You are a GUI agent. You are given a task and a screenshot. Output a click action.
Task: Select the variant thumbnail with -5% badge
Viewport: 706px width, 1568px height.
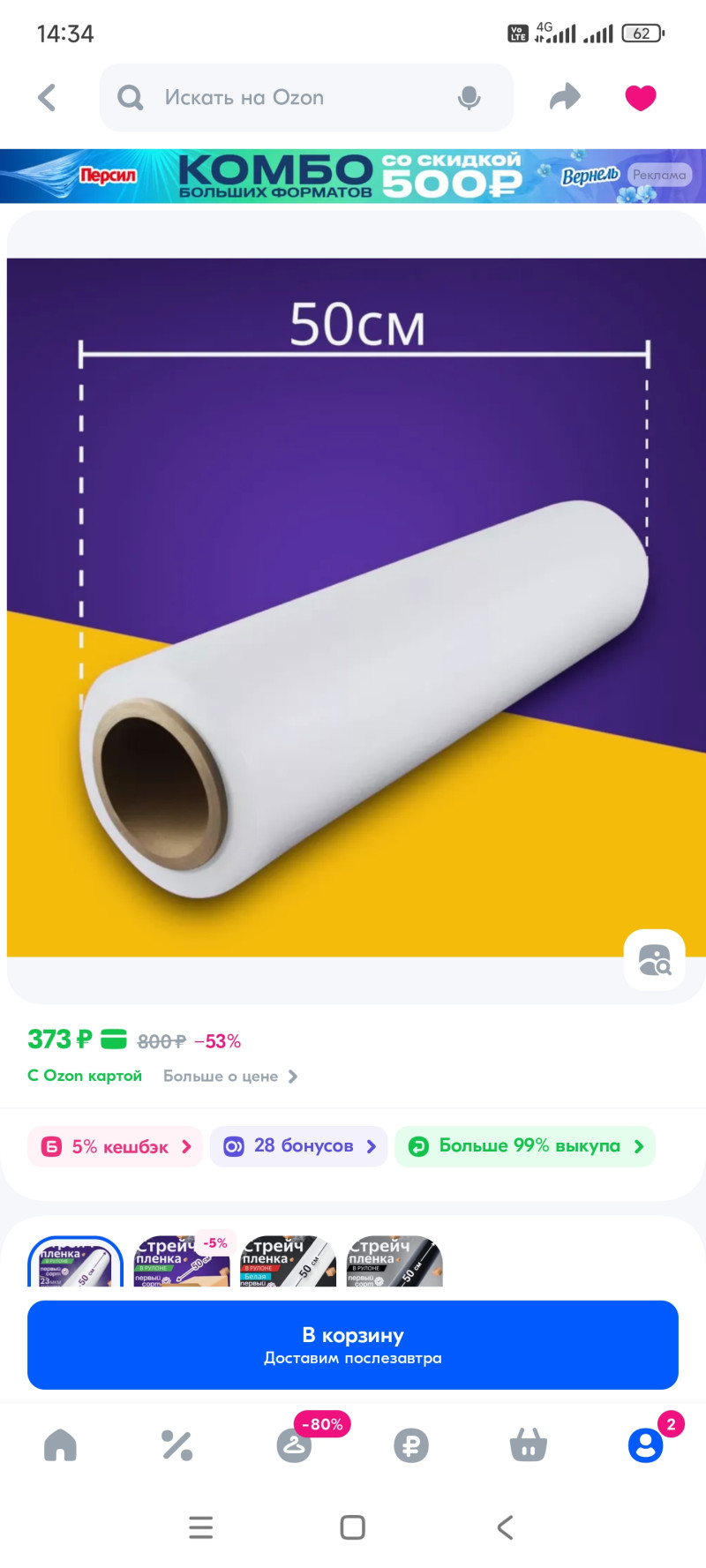coord(181,1262)
